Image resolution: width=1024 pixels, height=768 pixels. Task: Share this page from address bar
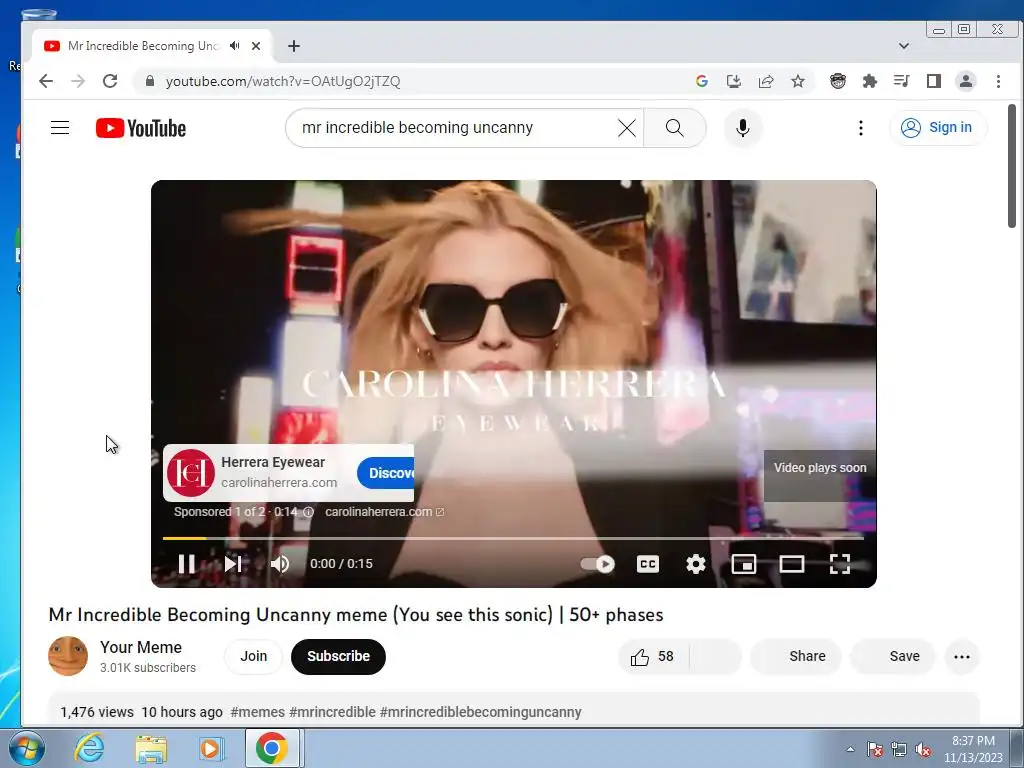766,81
